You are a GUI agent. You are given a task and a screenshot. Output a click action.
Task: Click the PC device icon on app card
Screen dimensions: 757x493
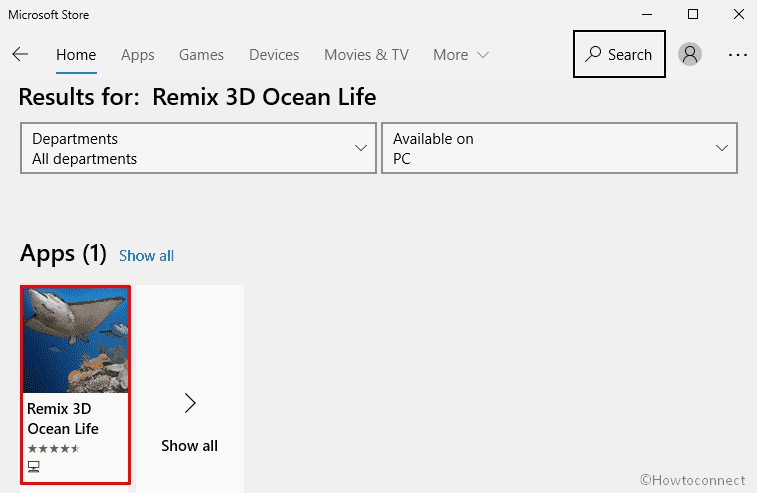(x=33, y=466)
